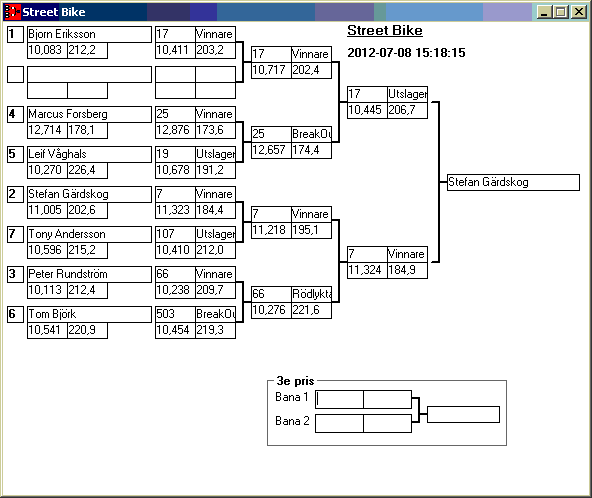Click the Street Bike underlined heading
Image resolution: width=592 pixels, height=498 pixels.
coord(385,31)
